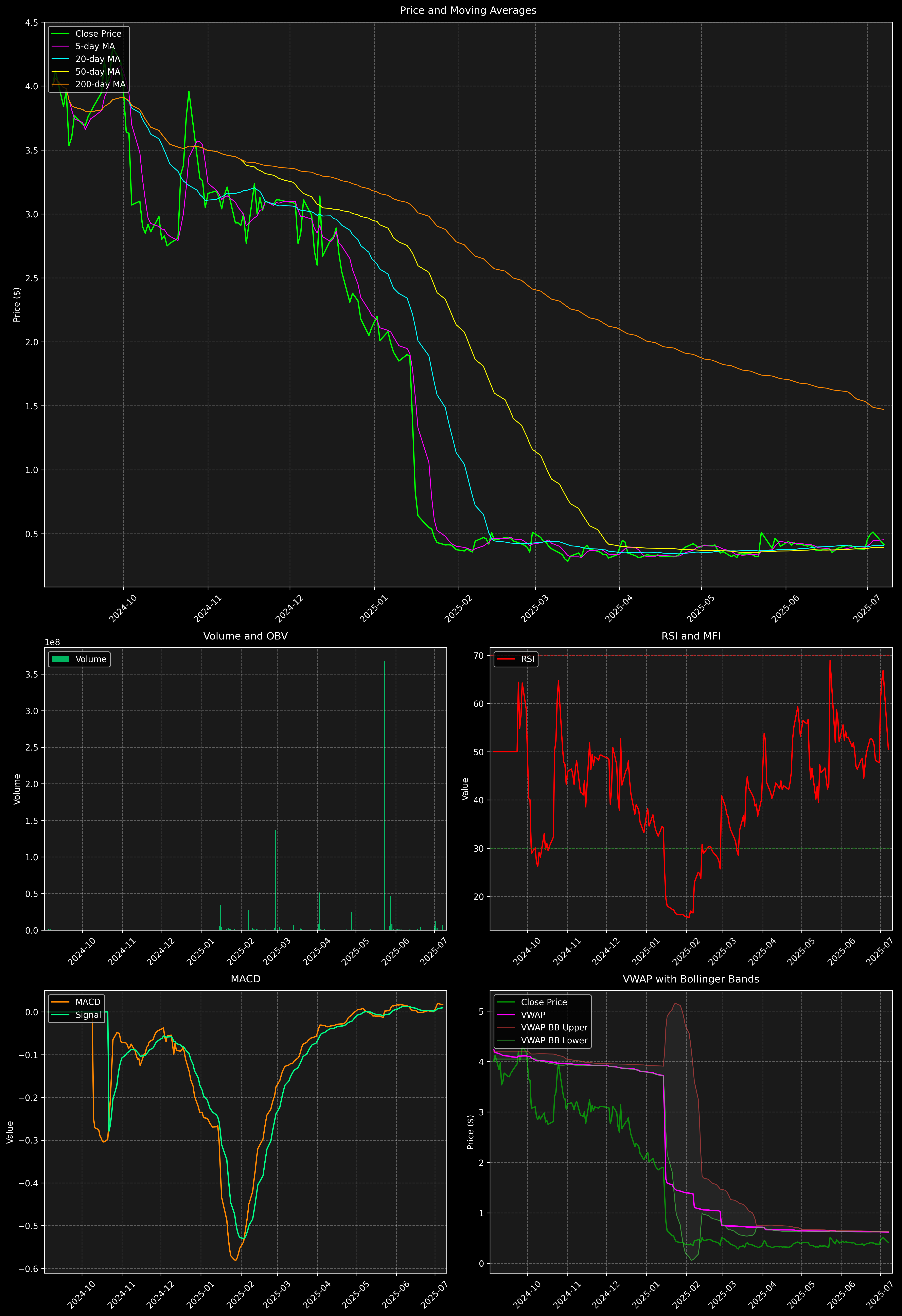Click the 2024-10 date tick under the top chart

point(123,609)
